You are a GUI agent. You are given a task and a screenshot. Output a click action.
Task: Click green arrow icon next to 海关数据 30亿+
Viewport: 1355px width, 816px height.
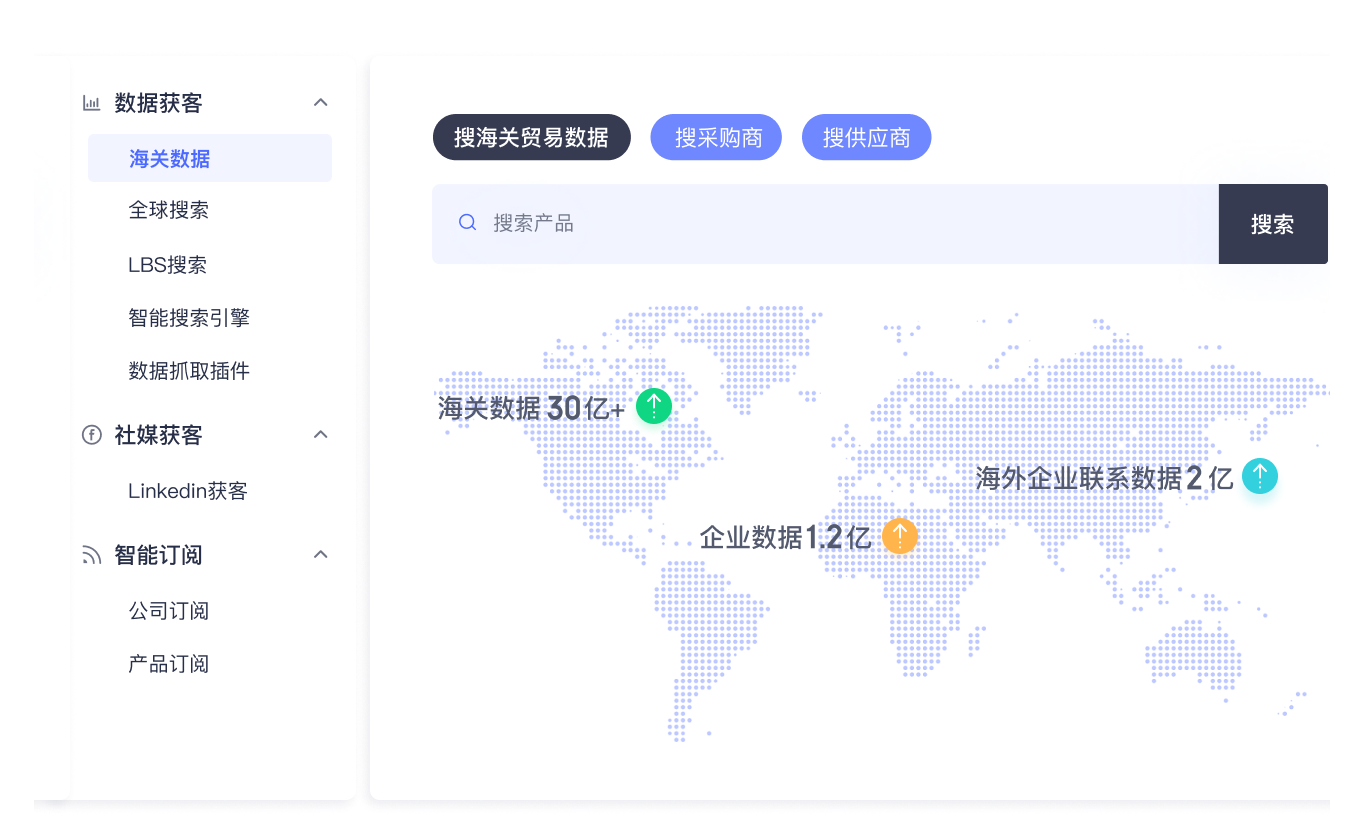coord(654,406)
